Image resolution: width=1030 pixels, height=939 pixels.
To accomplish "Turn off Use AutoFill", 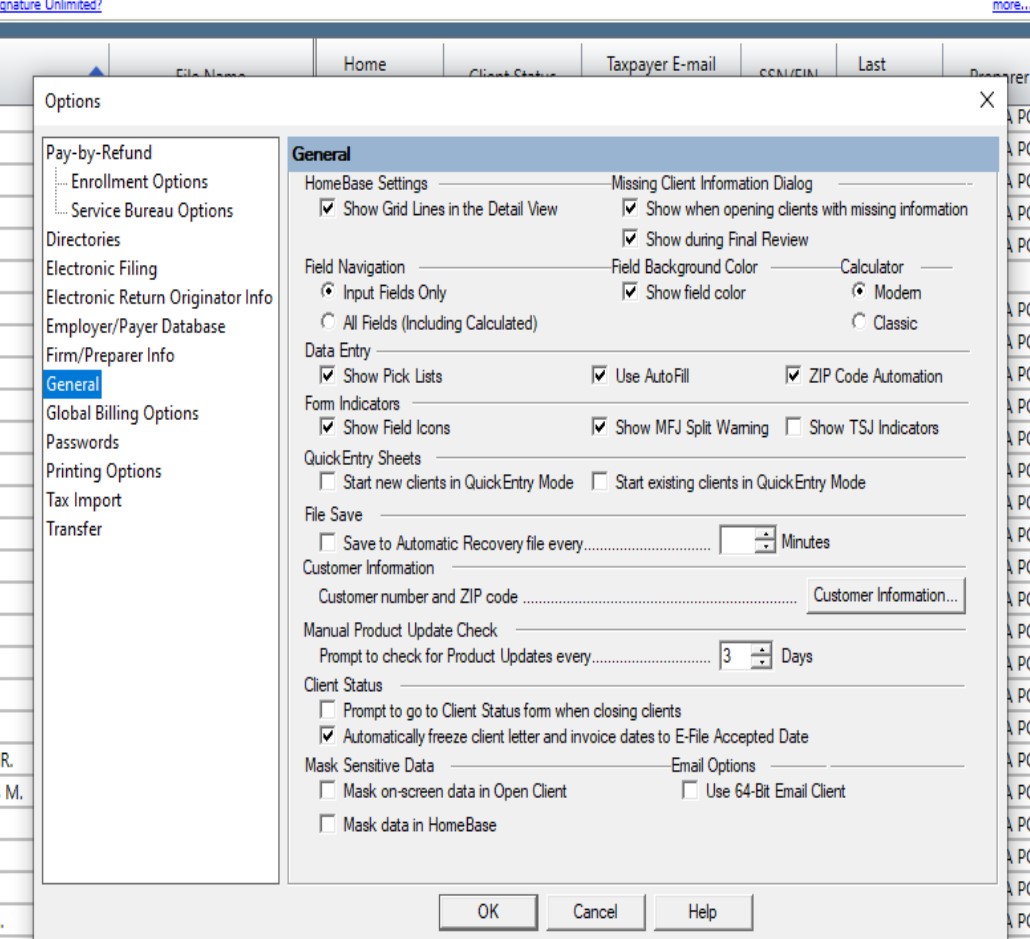I will [x=596, y=377].
